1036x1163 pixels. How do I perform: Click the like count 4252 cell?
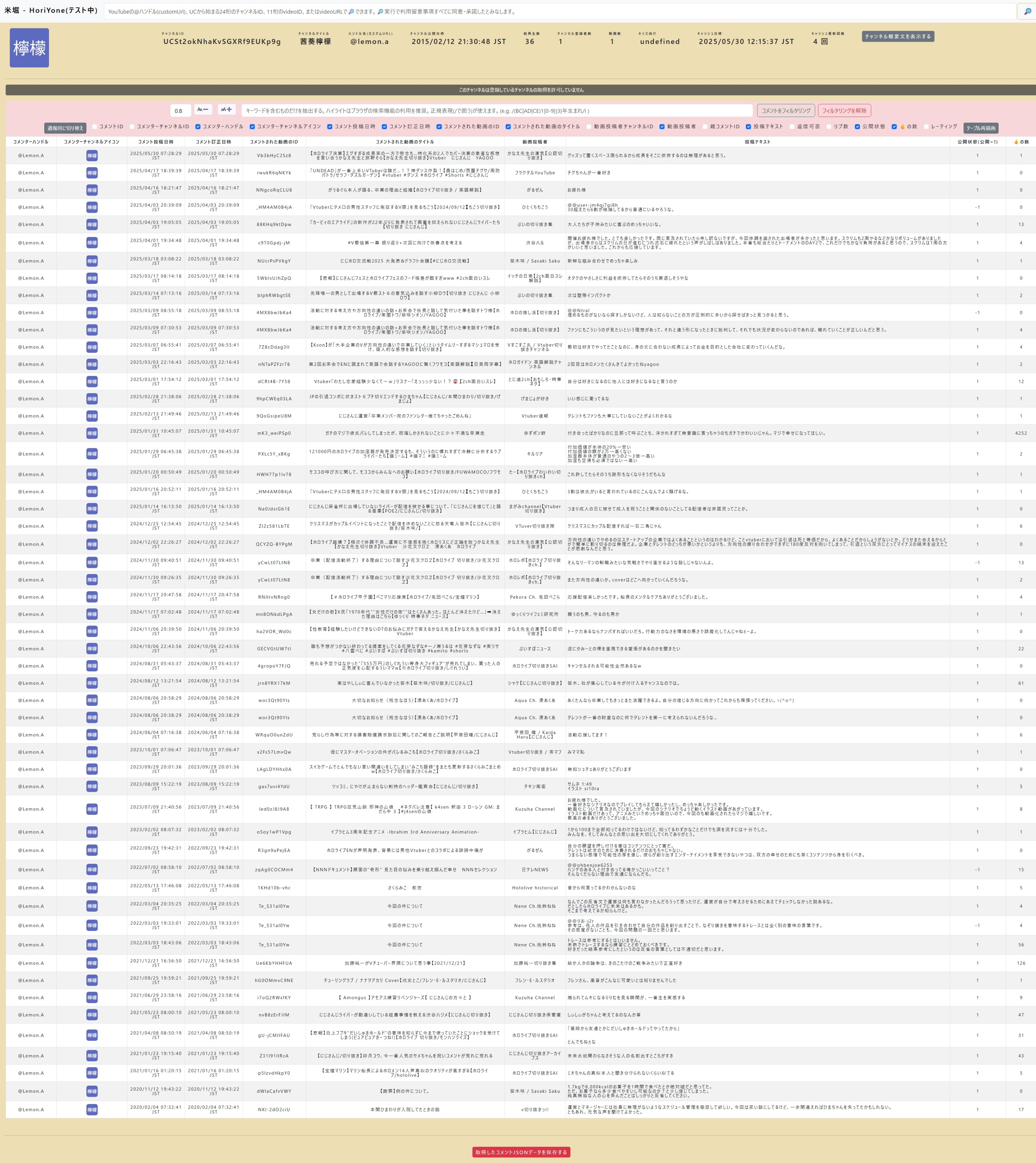pyautogui.click(x=1021, y=433)
